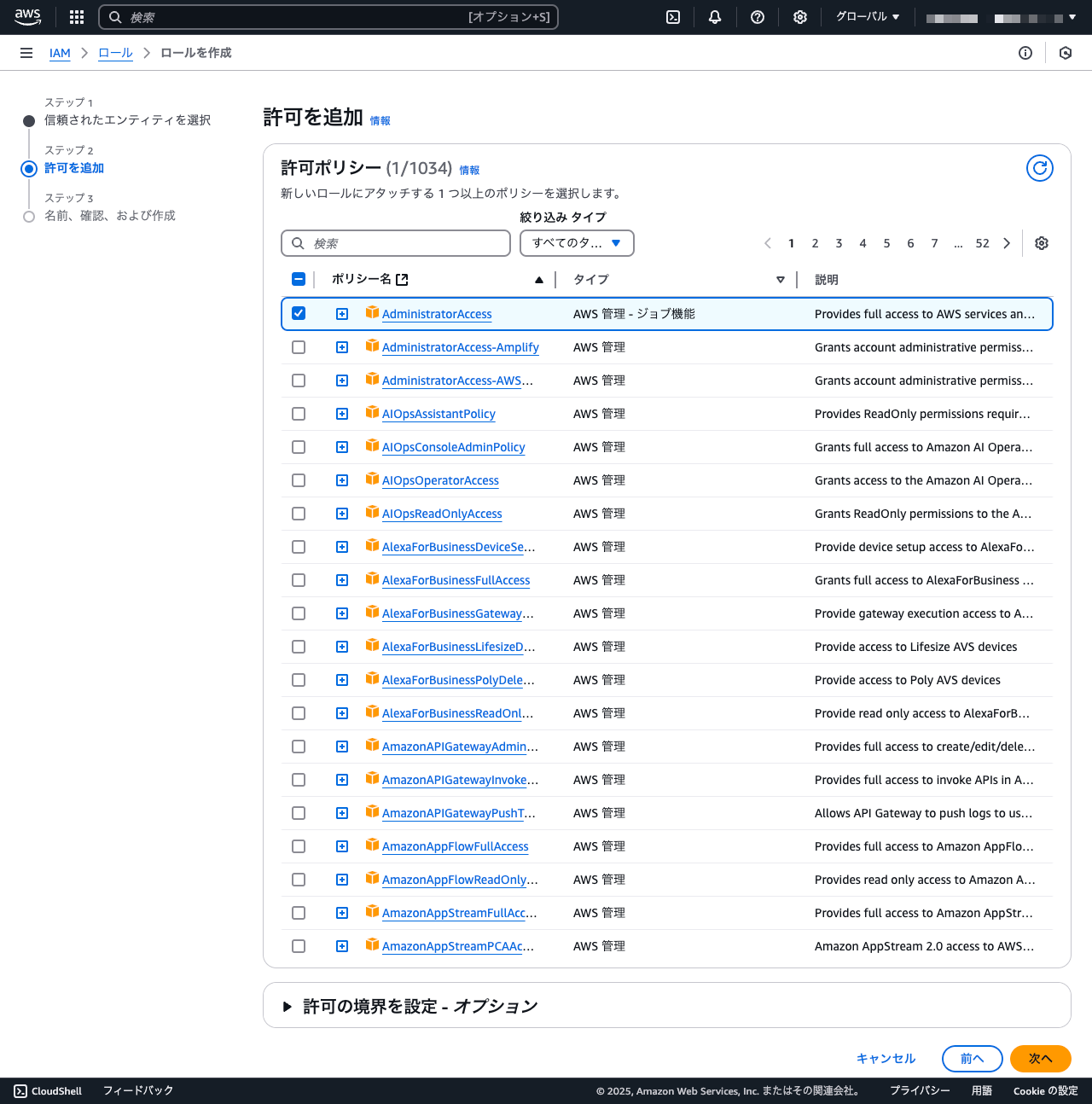The height and width of the screenshot is (1104, 1092).
Task: Expand AlexaForBusinessDeviceSetup policy details
Action: coord(342,547)
